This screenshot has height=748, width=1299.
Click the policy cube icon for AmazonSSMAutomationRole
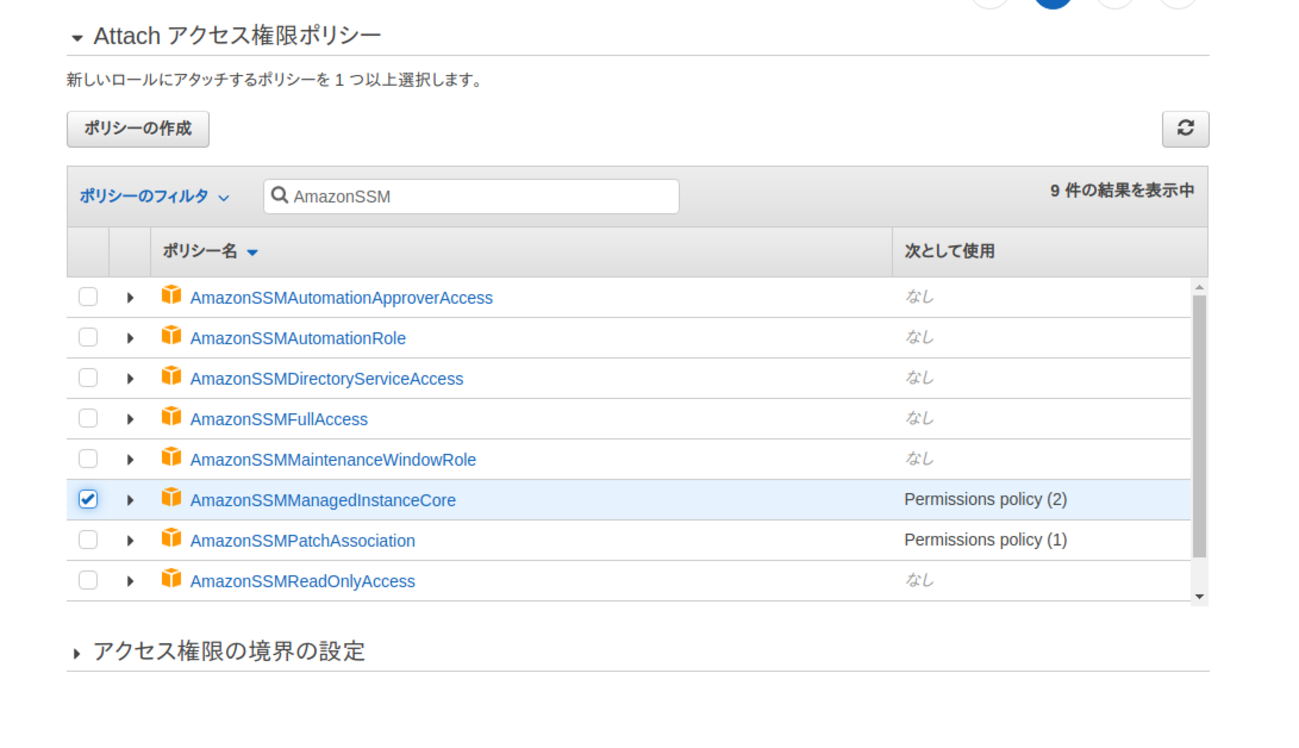(172, 336)
